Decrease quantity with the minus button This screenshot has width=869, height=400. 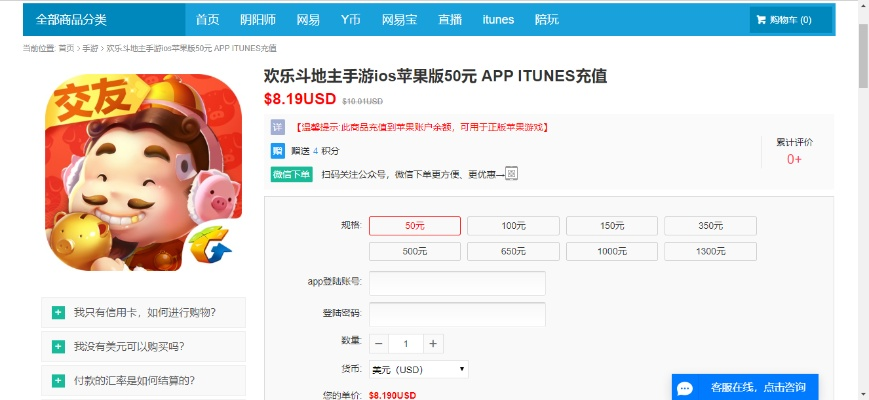379,344
